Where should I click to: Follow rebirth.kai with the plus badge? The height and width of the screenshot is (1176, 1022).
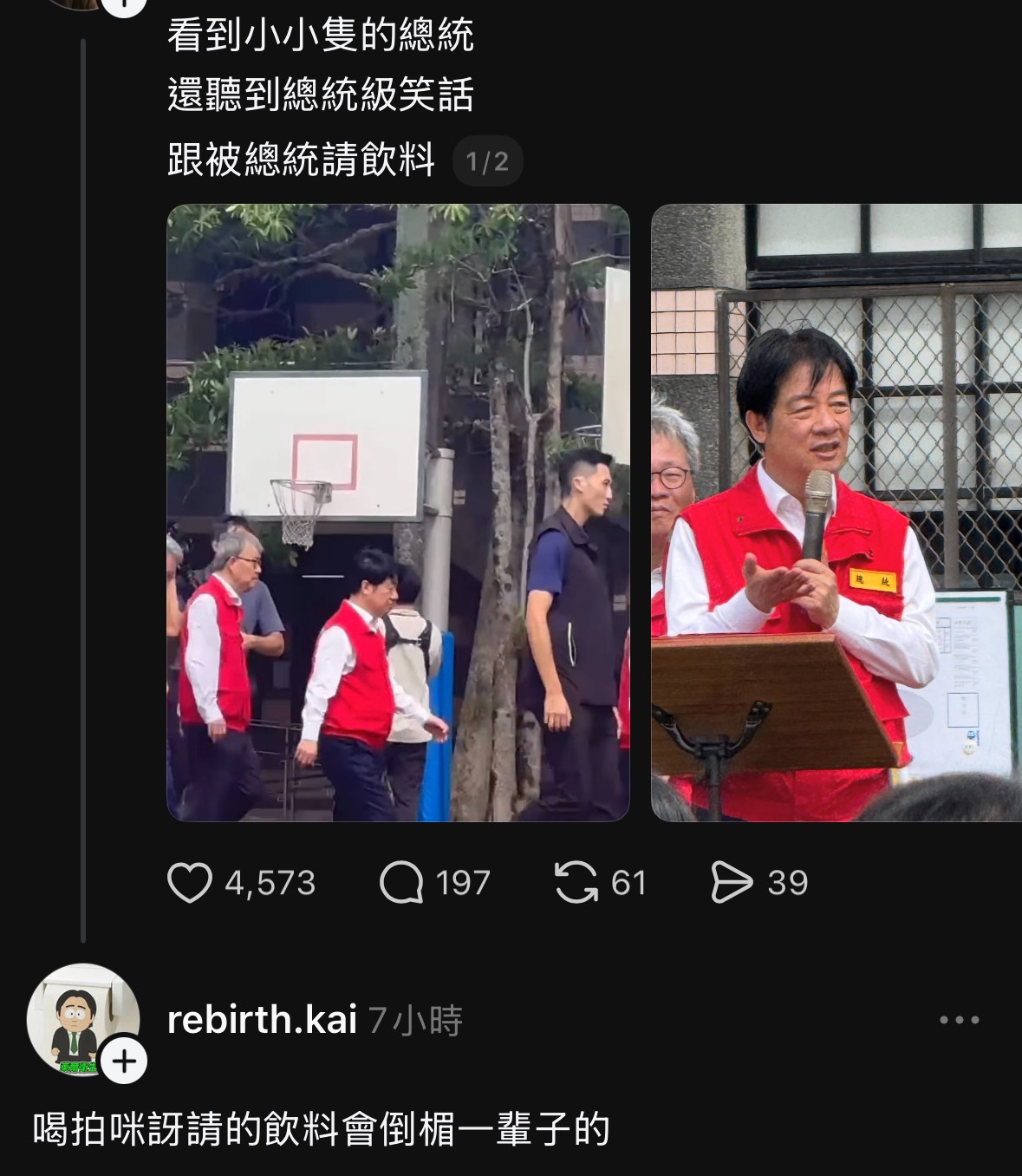coord(124,1062)
